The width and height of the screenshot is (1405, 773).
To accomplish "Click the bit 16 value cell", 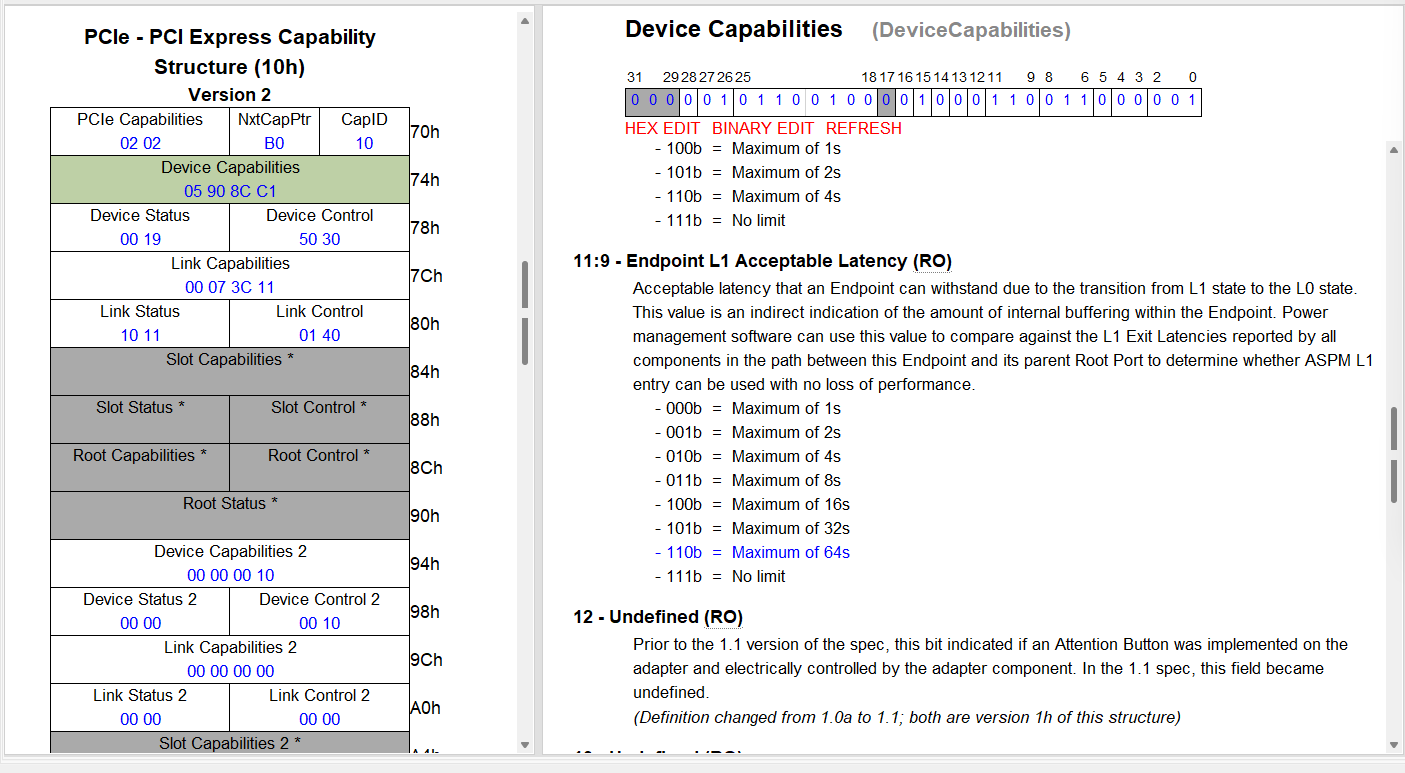I will (x=904, y=101).
